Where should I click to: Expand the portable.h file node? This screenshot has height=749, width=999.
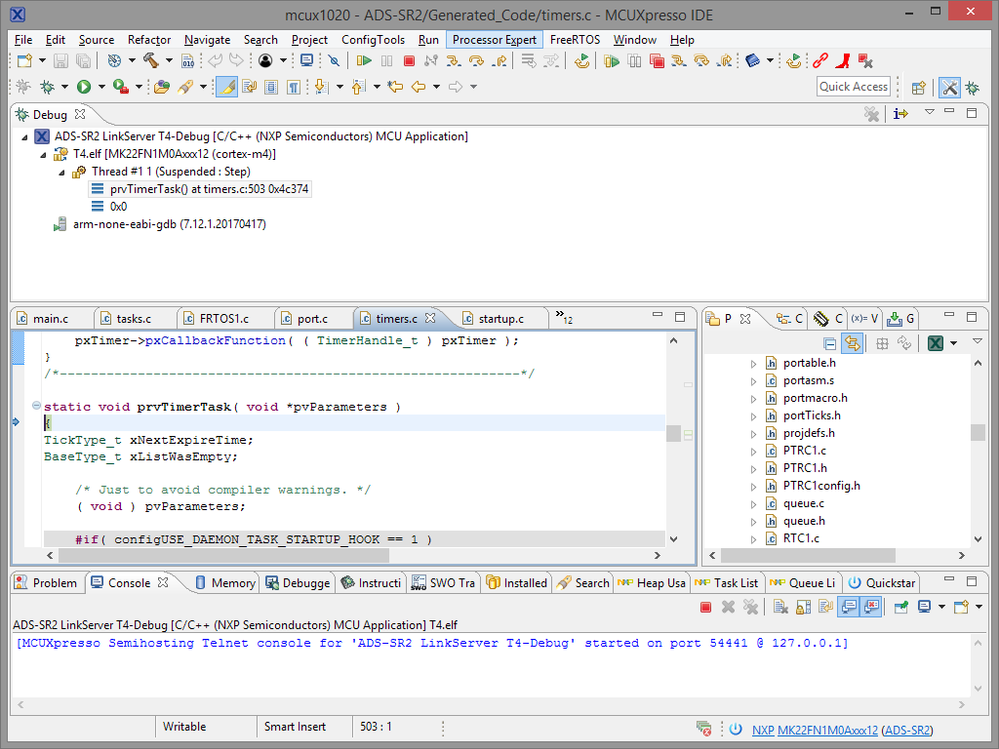[x=753, y=364]
